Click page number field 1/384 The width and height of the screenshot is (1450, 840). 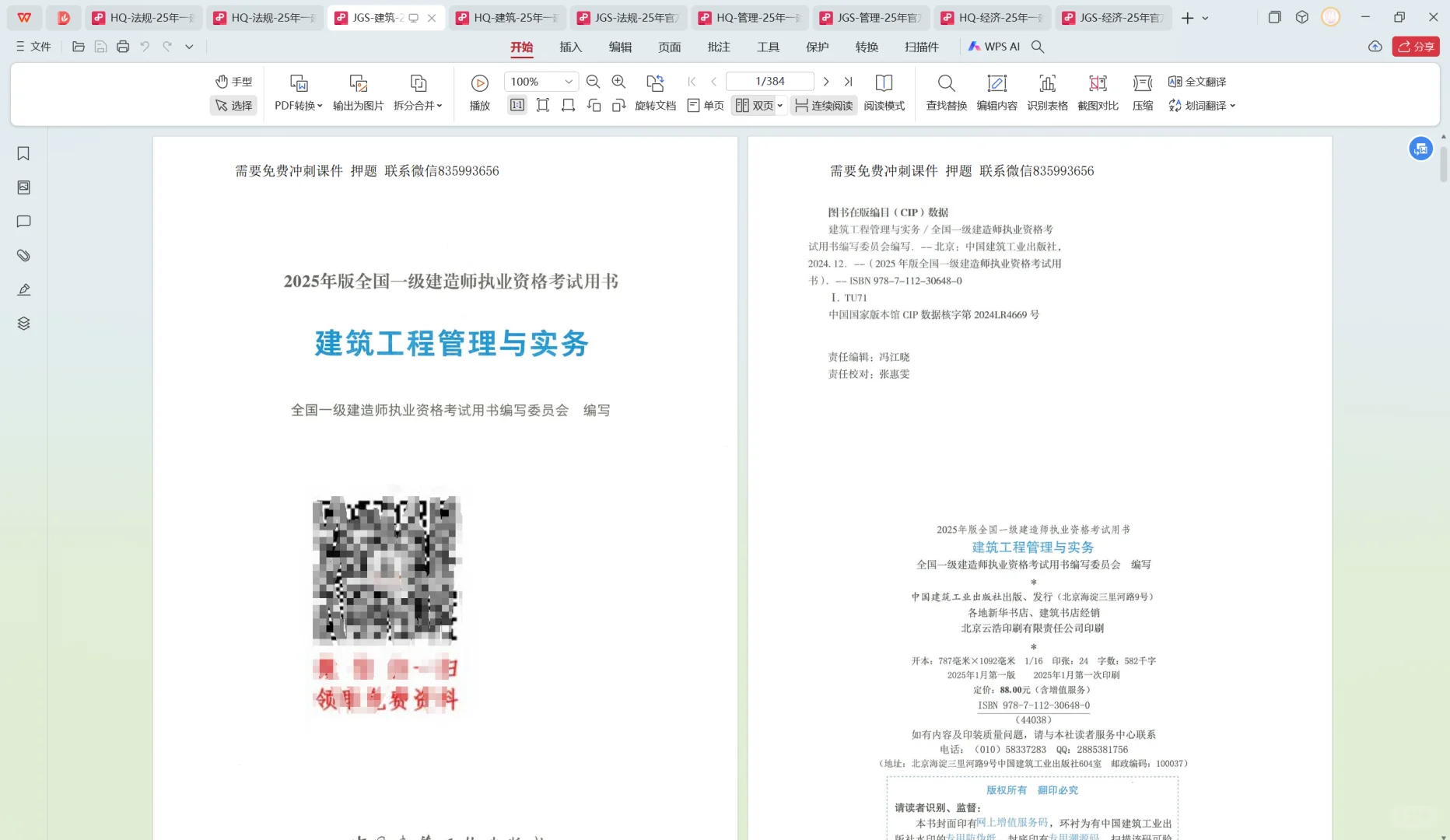[769, 82]
